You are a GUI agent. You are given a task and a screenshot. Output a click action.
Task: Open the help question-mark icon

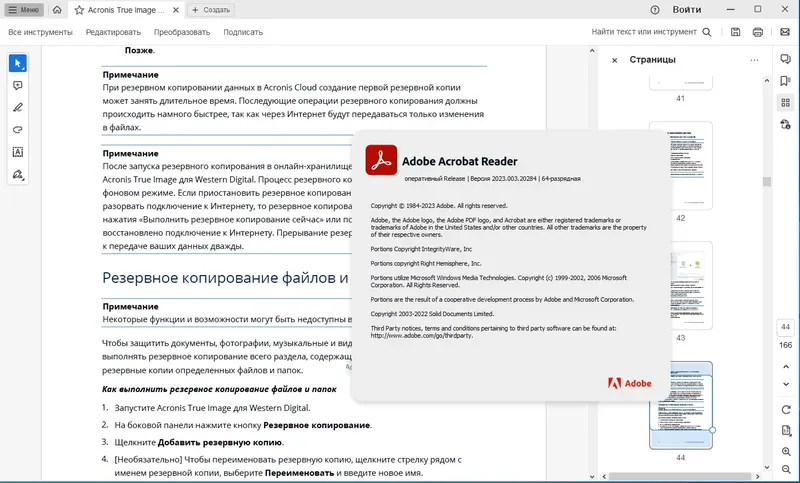655,10
